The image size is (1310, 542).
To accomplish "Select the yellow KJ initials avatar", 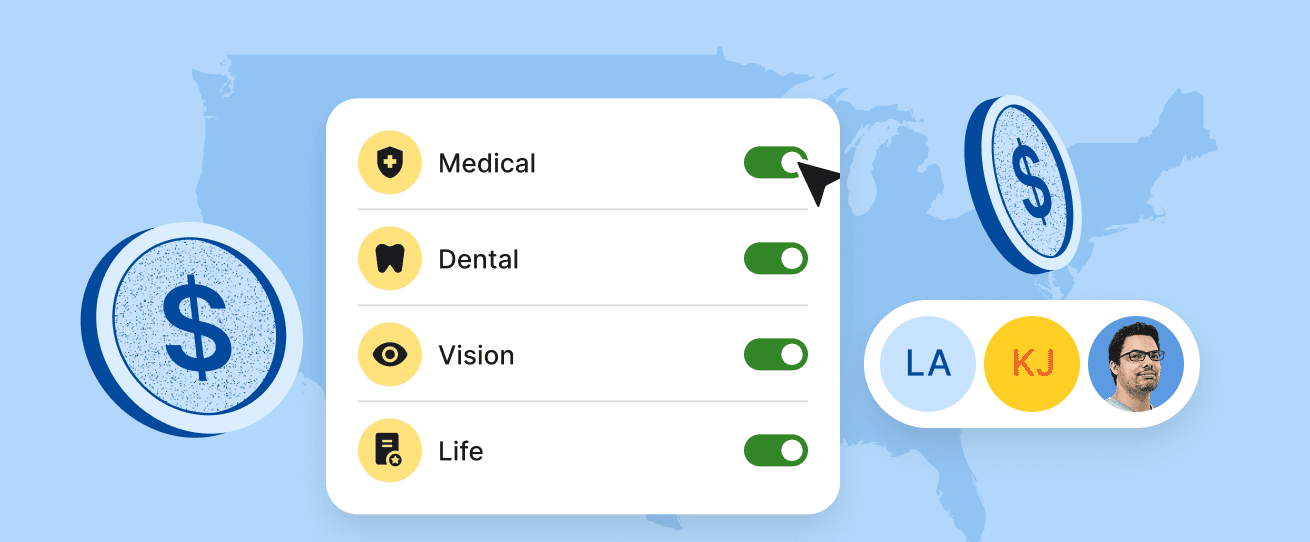I will pyautogui.click(x=1031, y=364).
